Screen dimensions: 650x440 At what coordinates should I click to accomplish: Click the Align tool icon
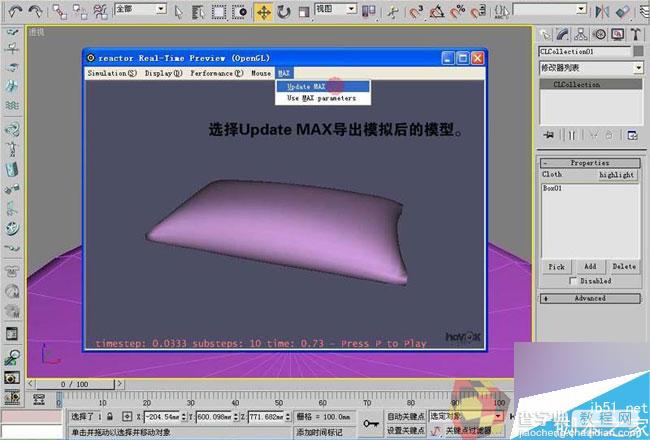click(623, 12)
